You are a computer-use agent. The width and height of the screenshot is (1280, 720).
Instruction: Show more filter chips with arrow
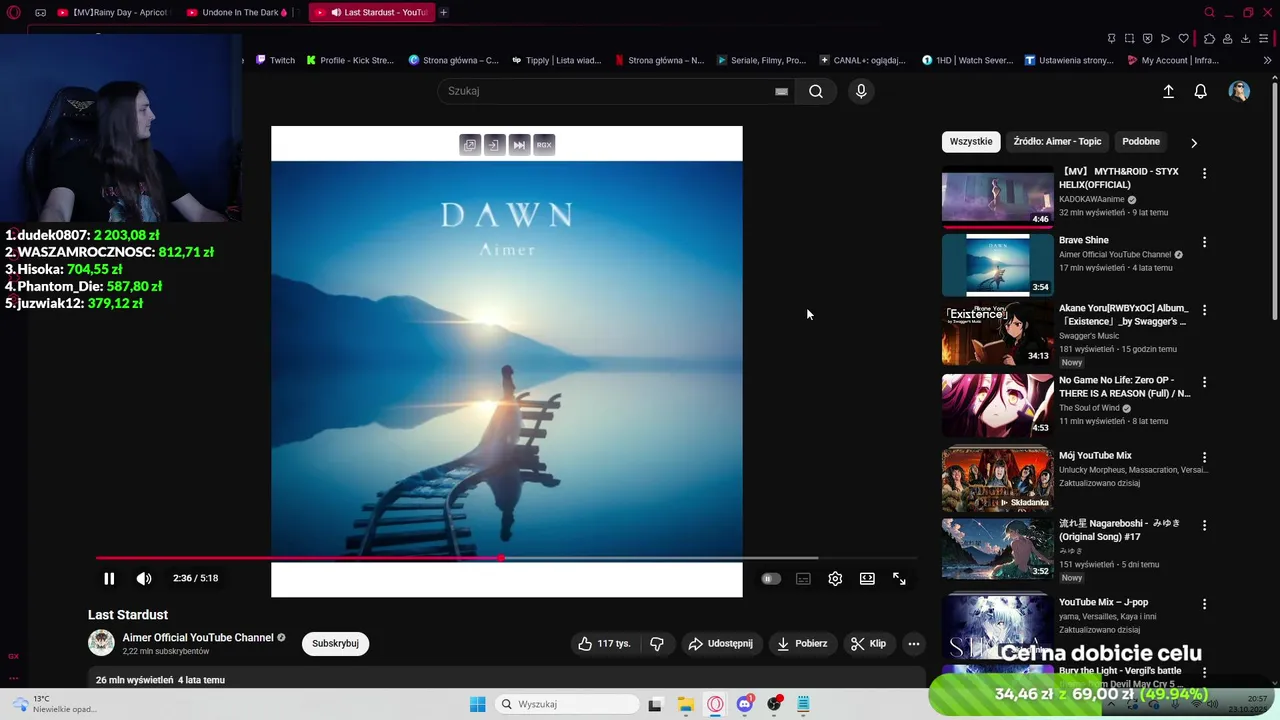tap(1193, 143)
